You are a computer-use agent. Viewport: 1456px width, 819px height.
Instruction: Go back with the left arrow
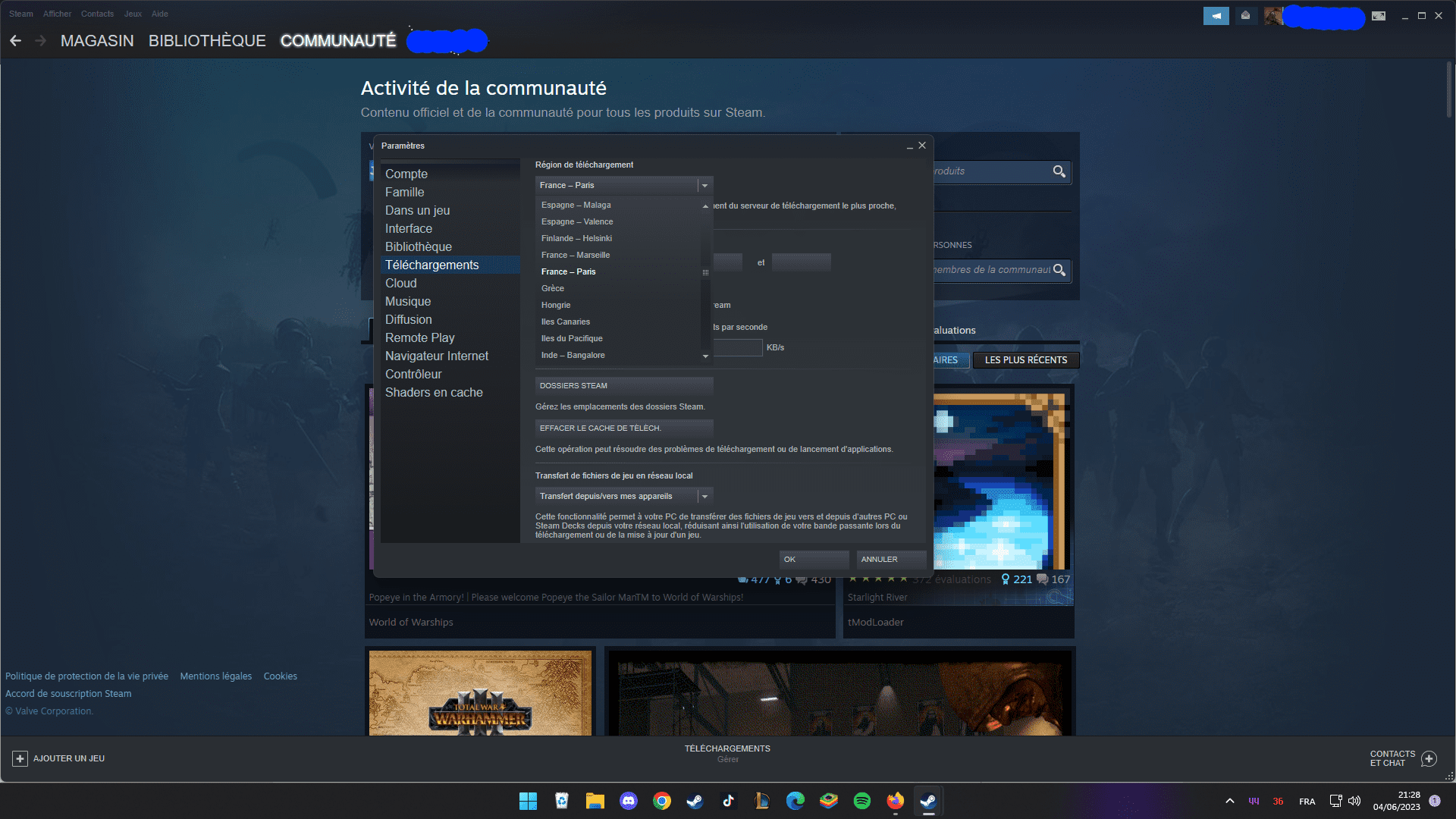tap(15, 40)
